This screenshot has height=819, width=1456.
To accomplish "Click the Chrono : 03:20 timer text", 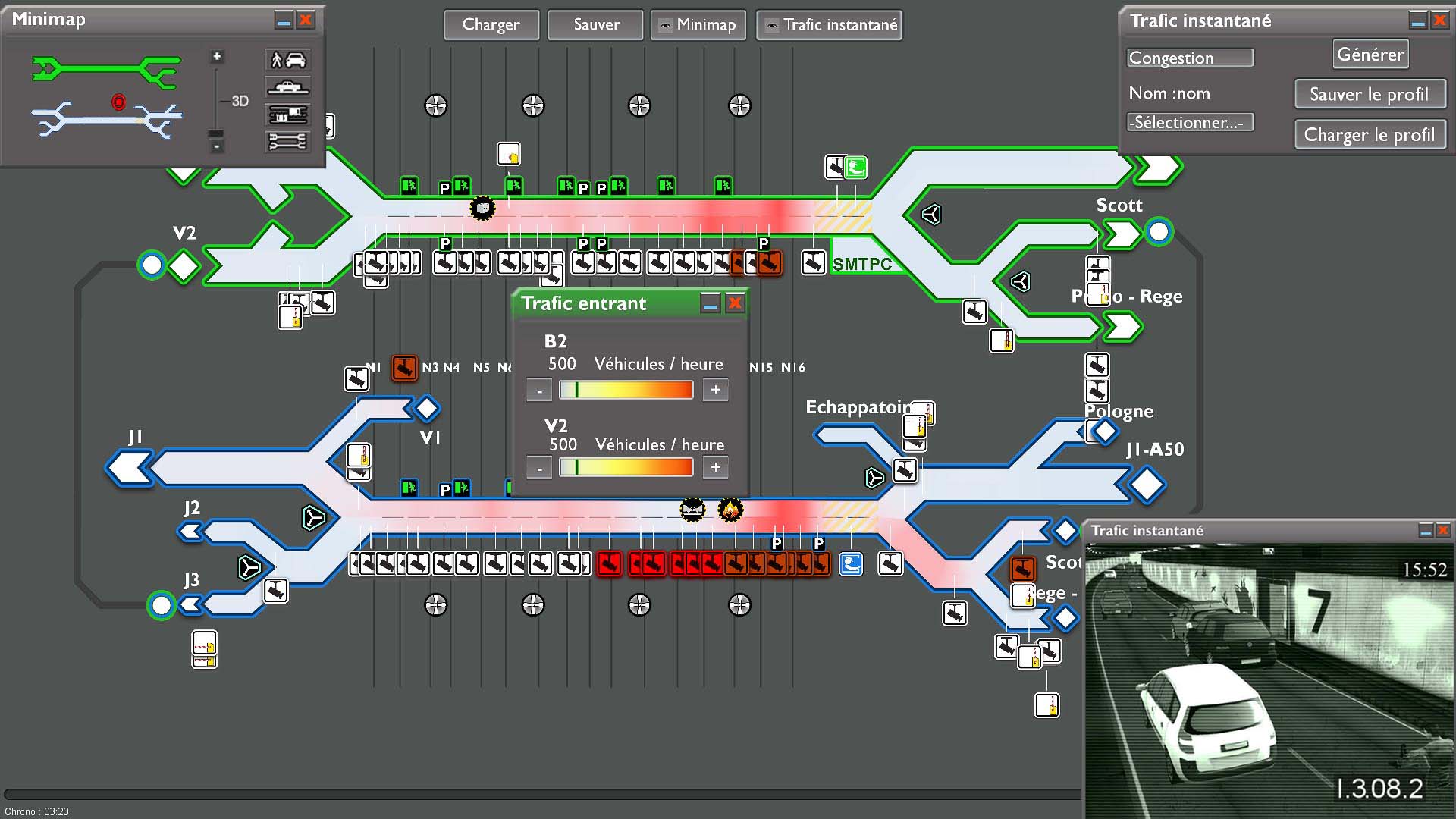I will [36, 811].
